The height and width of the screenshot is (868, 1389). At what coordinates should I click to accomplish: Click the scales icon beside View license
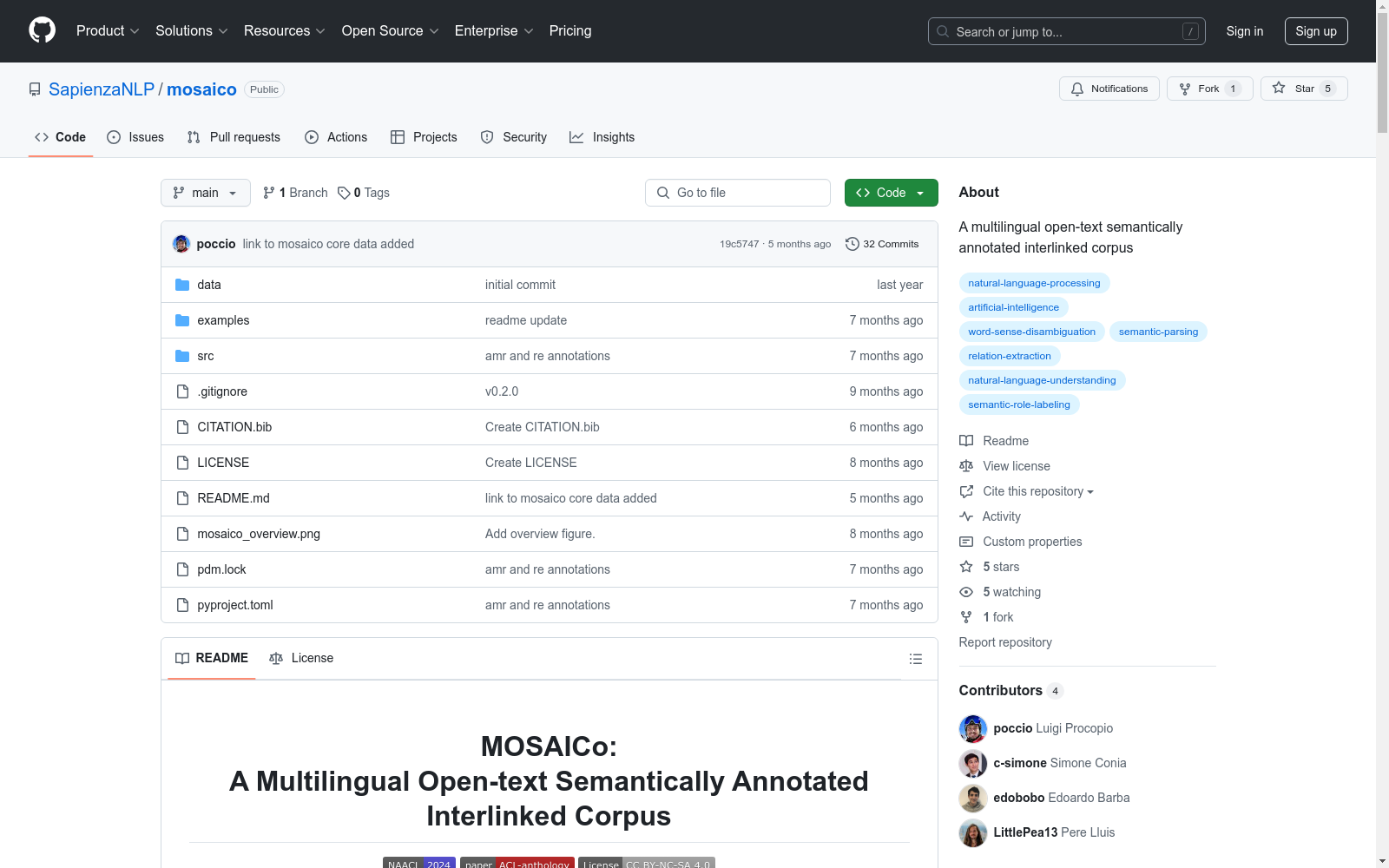tap(966, 466)
